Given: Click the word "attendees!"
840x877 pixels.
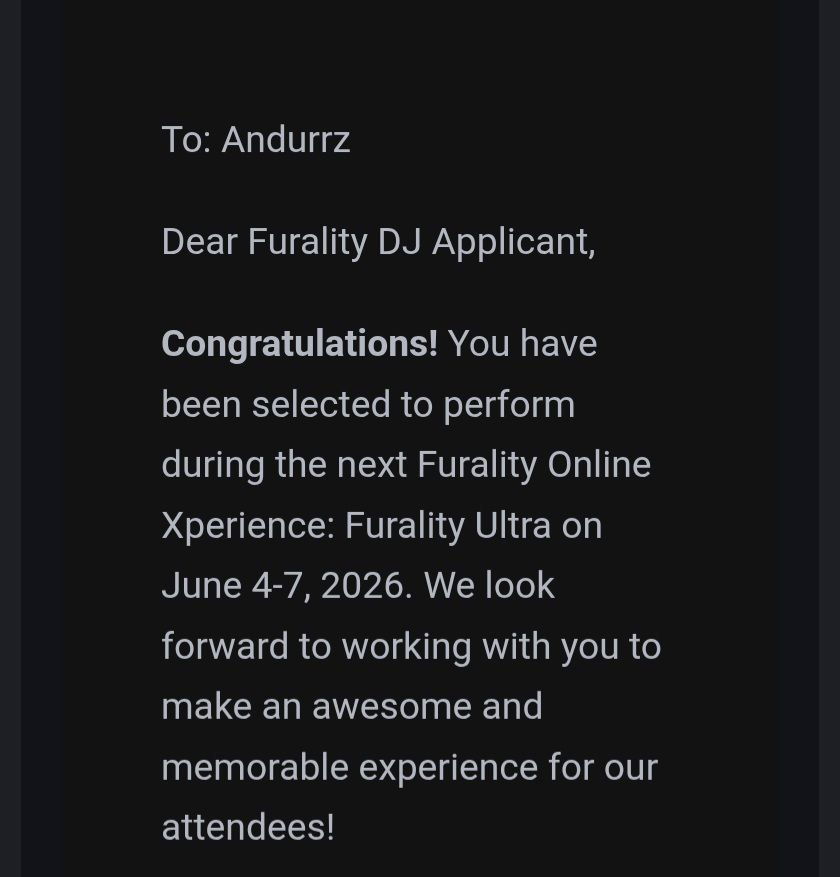Looking at the screenshot, I should [x=248, y=828].
